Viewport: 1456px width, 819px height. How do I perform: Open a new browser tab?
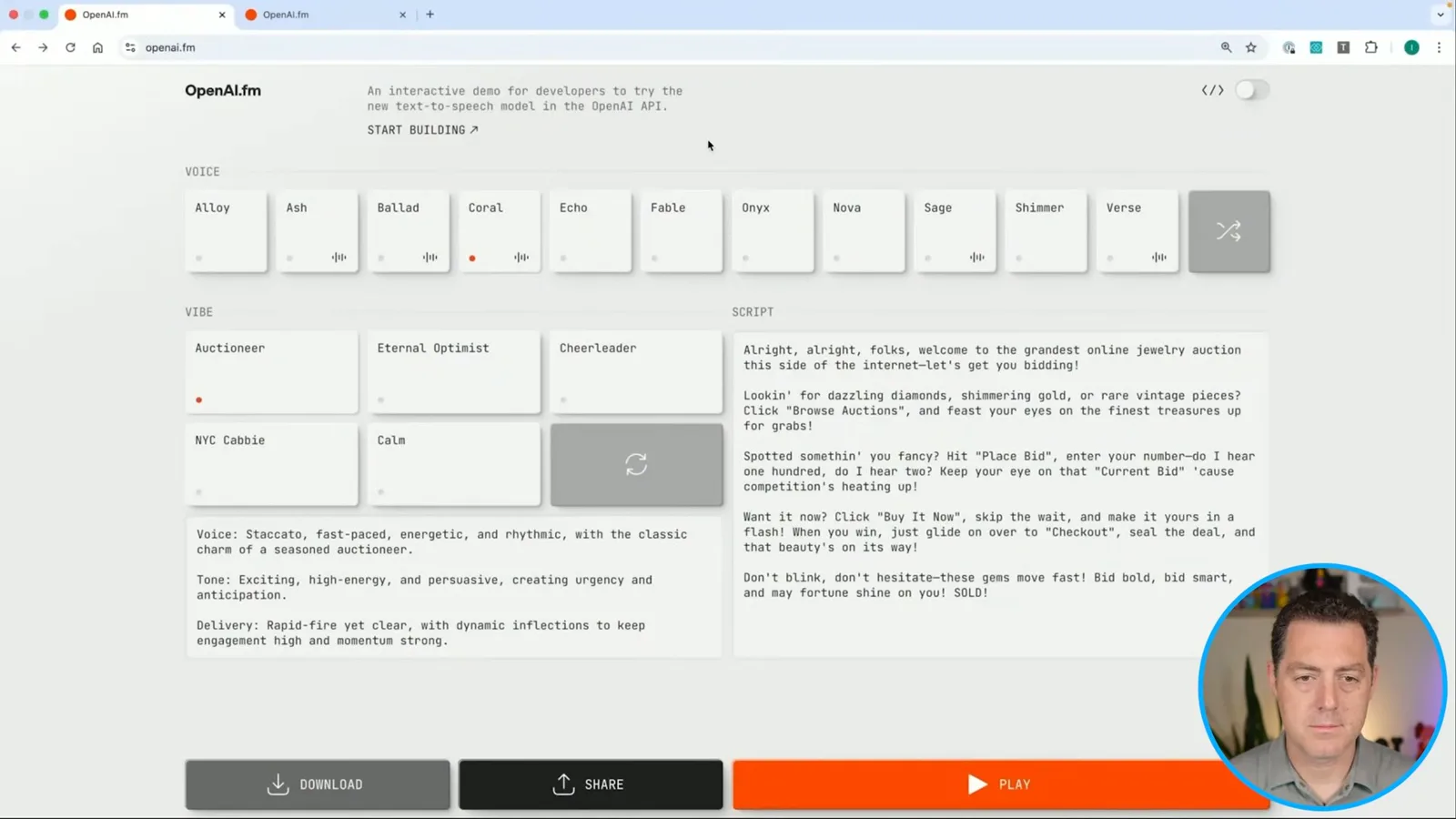pos(430,15)
